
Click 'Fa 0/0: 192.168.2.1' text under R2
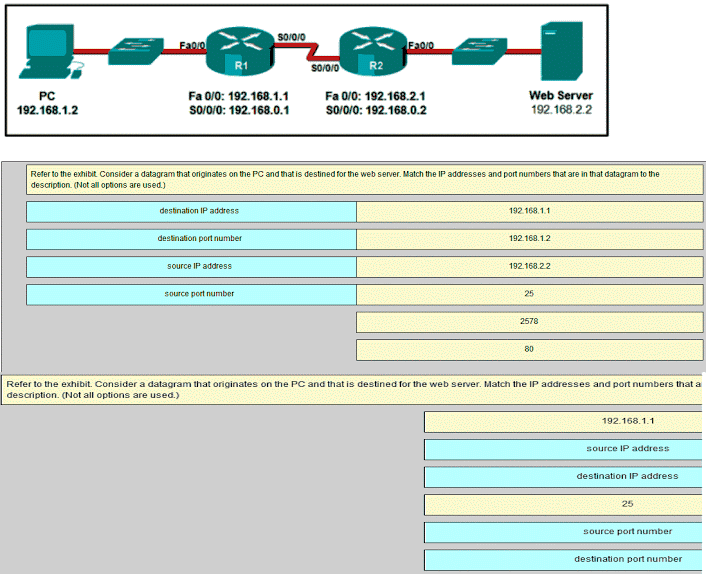click(375, 96)
